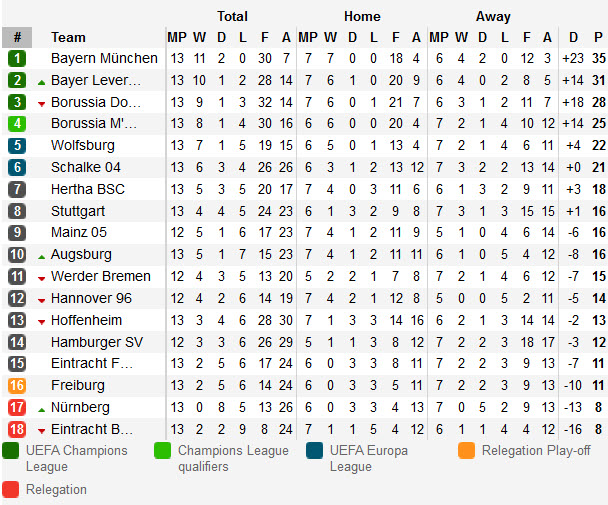
Task: Click the rank 4 Champions League qualifiers badge
Action: (x=17, y=124)
